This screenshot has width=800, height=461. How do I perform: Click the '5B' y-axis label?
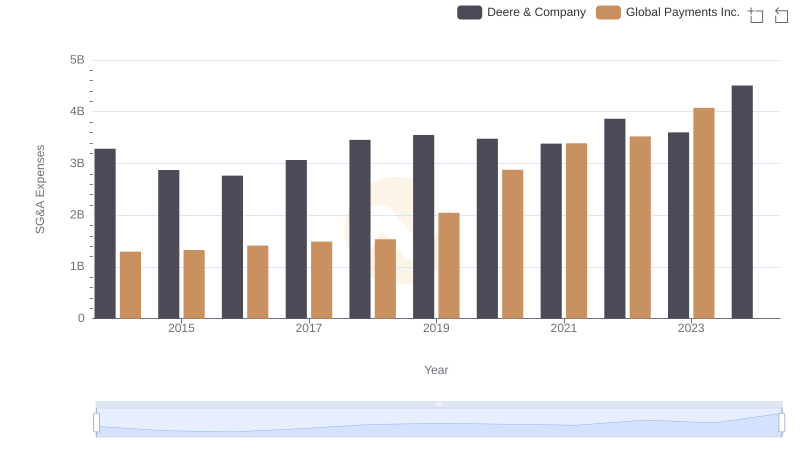click(x=77, y=60)
